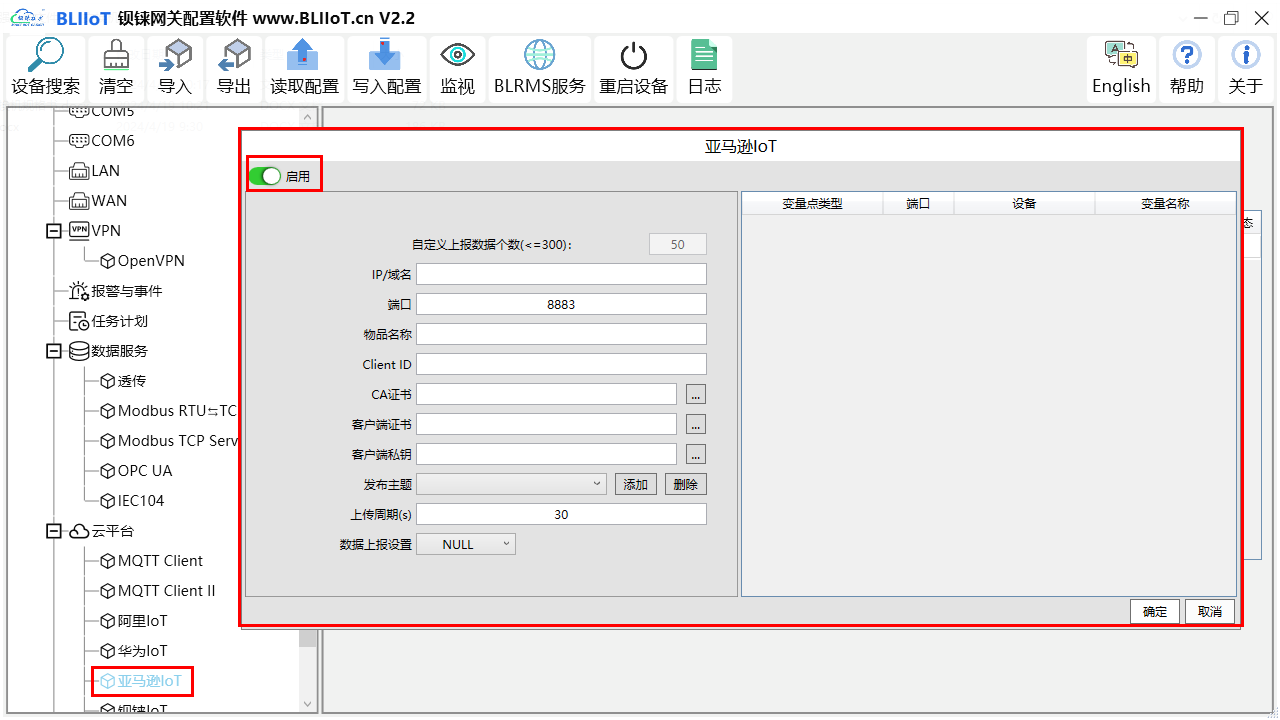Collapse the 数据服务 data service node
Screen dimensions: 1280x720
pyautogui.click(x=54, y=351)
